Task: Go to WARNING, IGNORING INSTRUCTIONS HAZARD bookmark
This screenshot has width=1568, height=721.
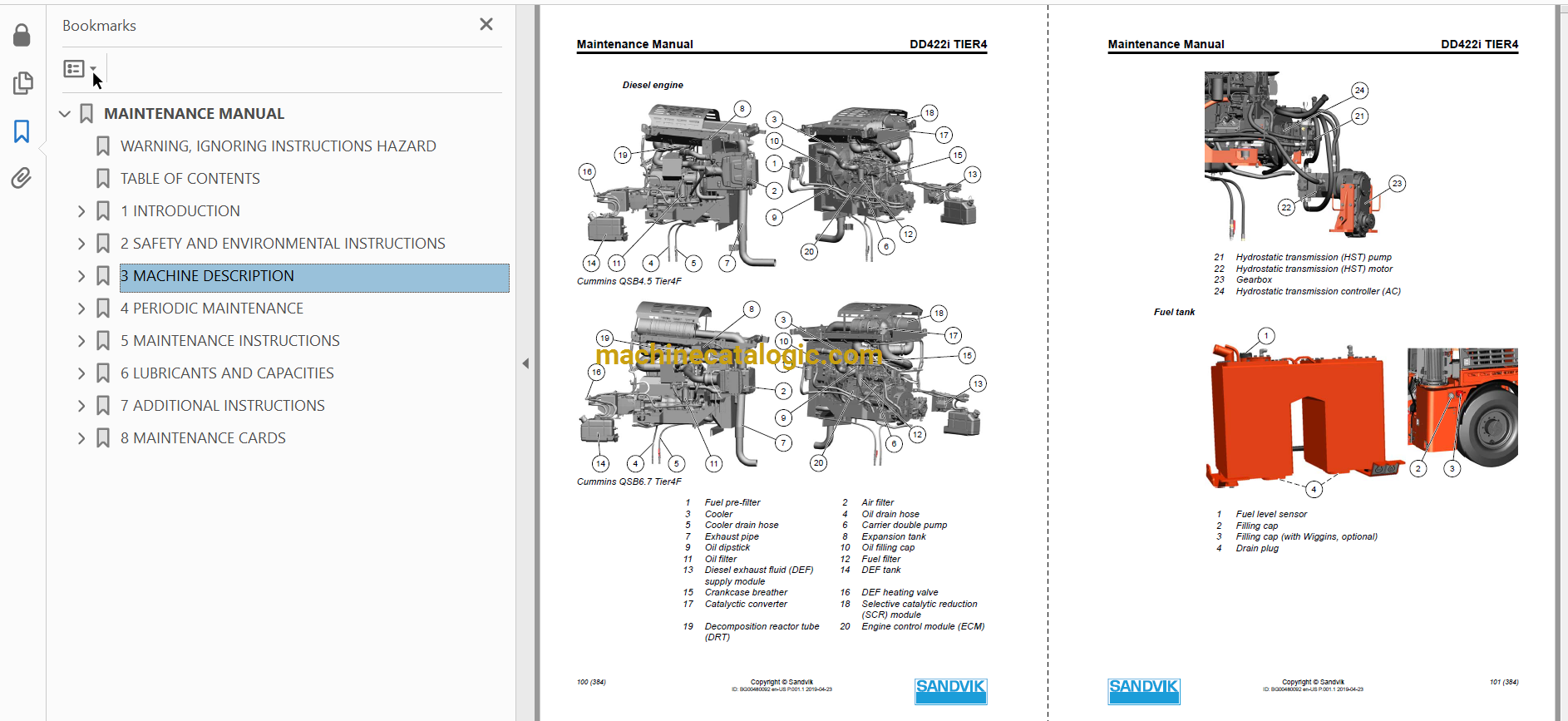Action: (x=278, y=146)
